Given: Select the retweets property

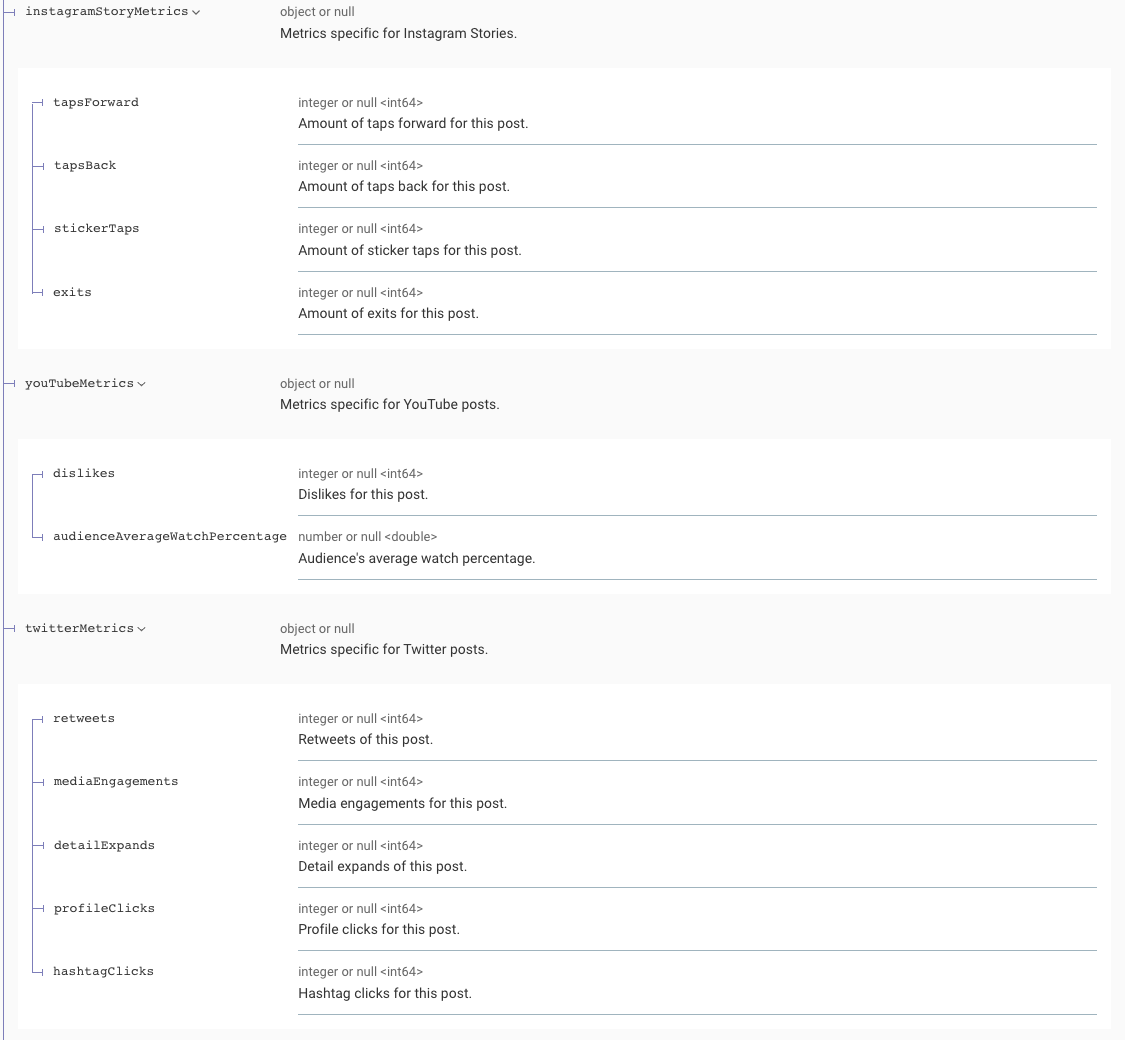Looking at the screenshot, I should (84, 718).
